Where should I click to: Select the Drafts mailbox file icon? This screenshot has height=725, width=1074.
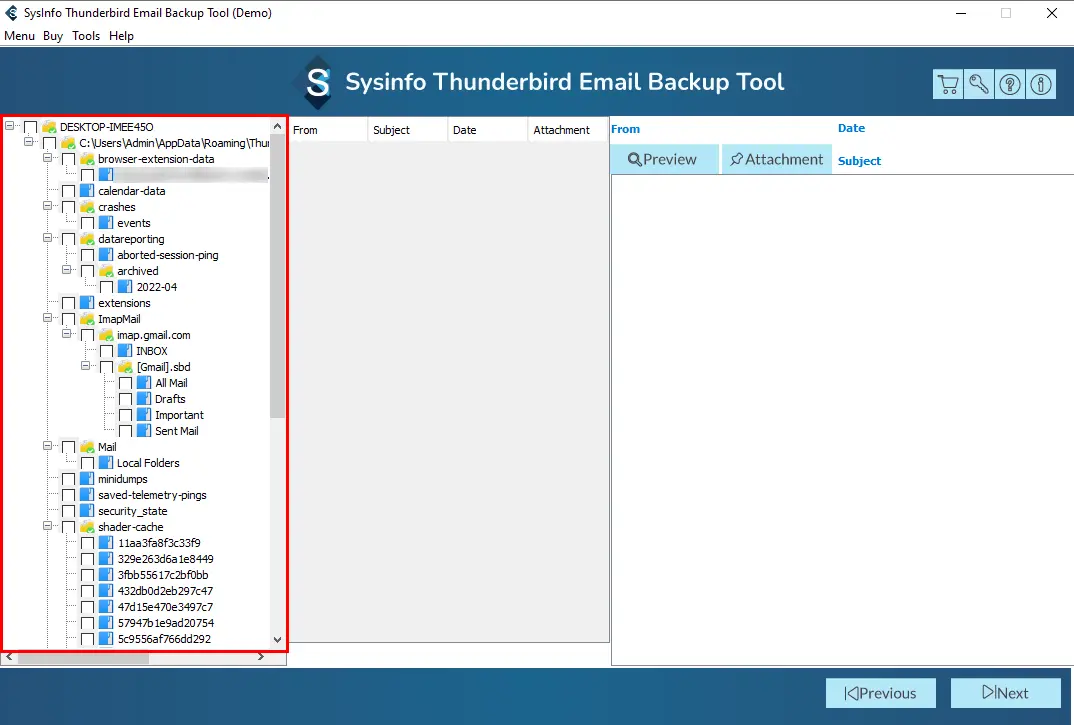144,399
